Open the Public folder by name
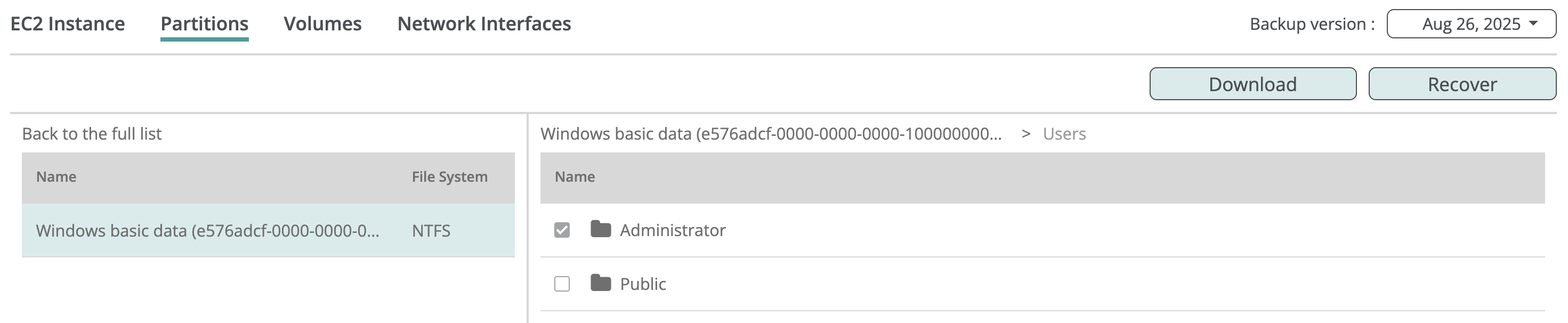The image size is (1568, 323). (643, 284)
